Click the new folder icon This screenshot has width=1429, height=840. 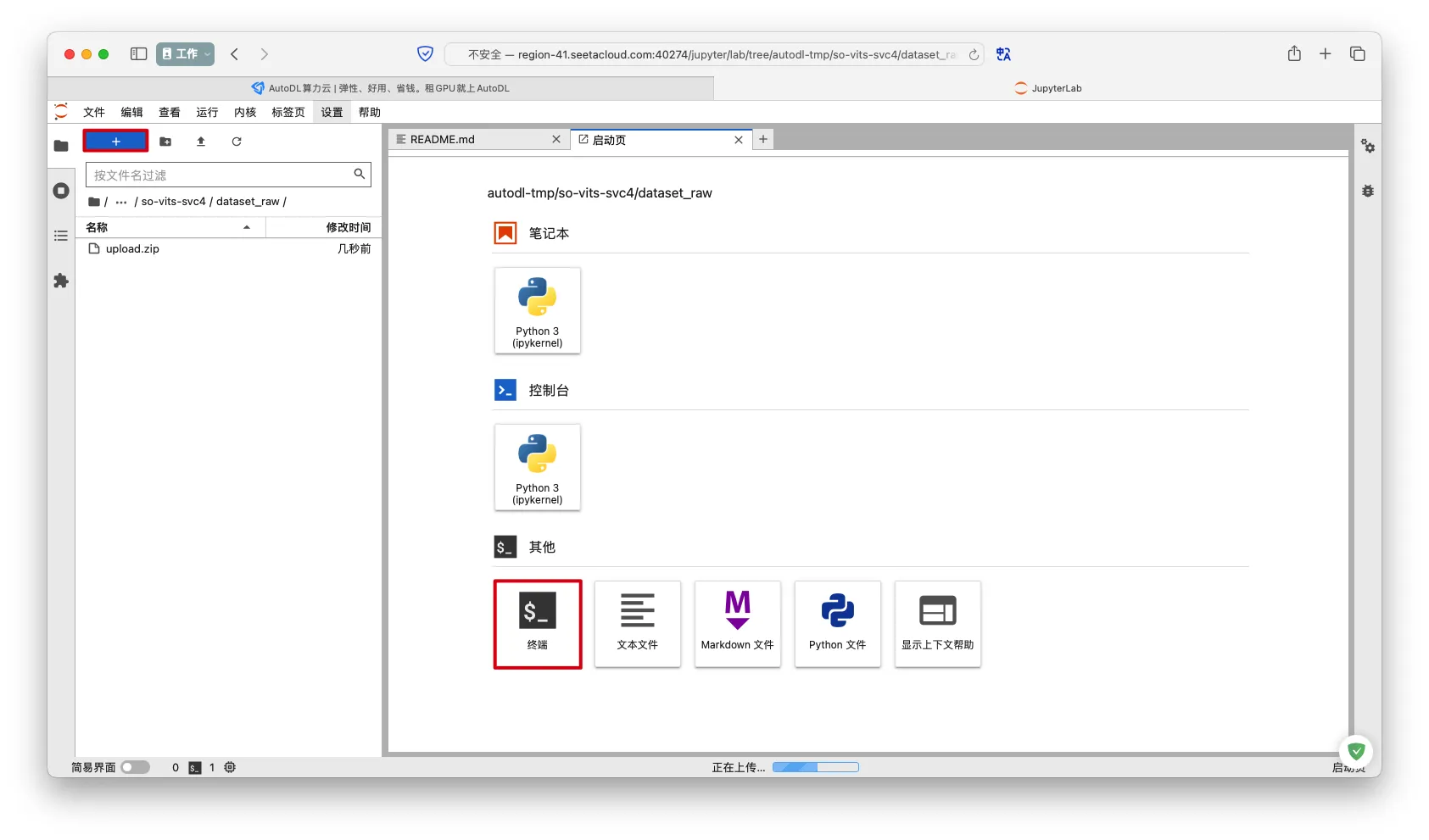[x=165, y=142]
